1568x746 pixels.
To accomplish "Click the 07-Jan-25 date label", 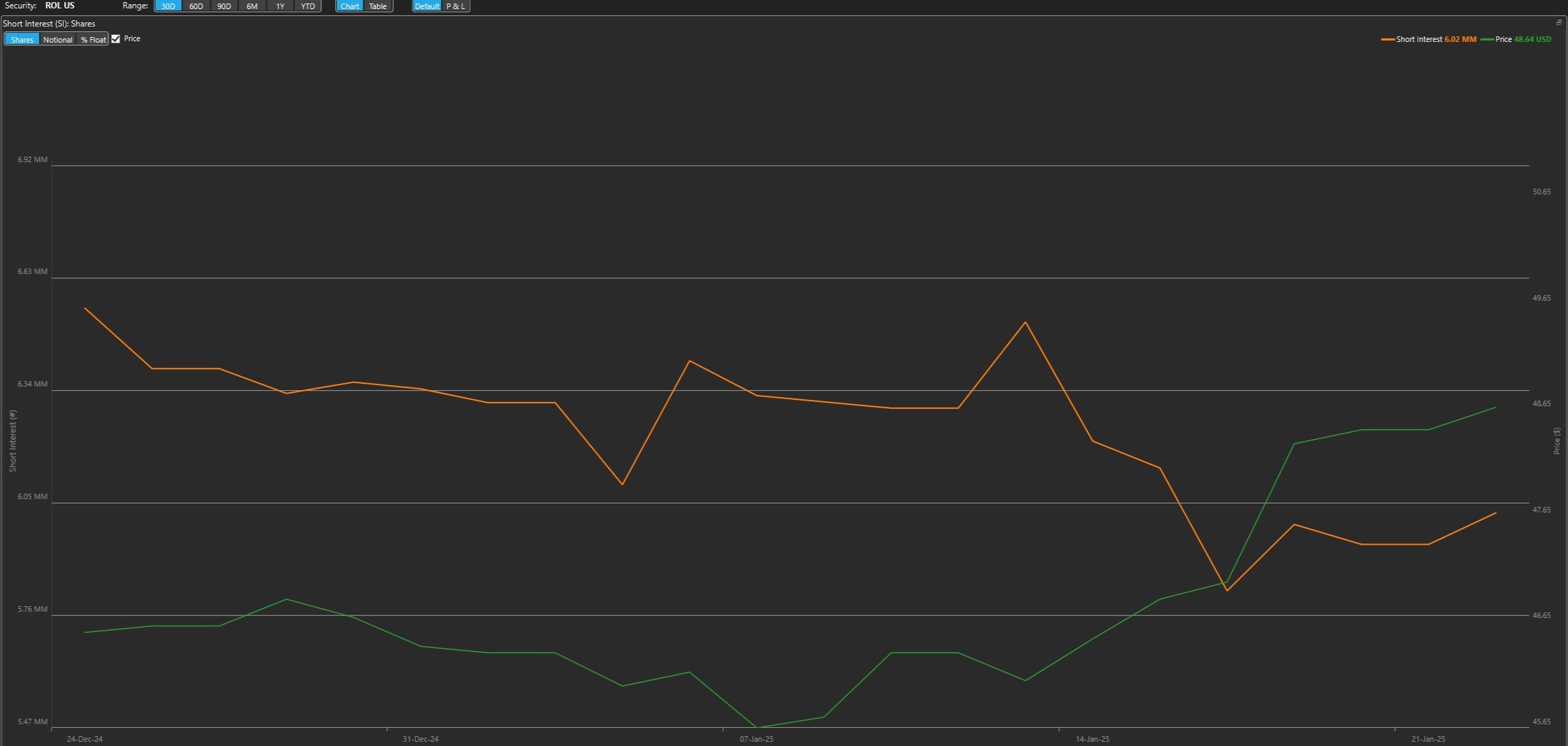I will click(757, 739).
